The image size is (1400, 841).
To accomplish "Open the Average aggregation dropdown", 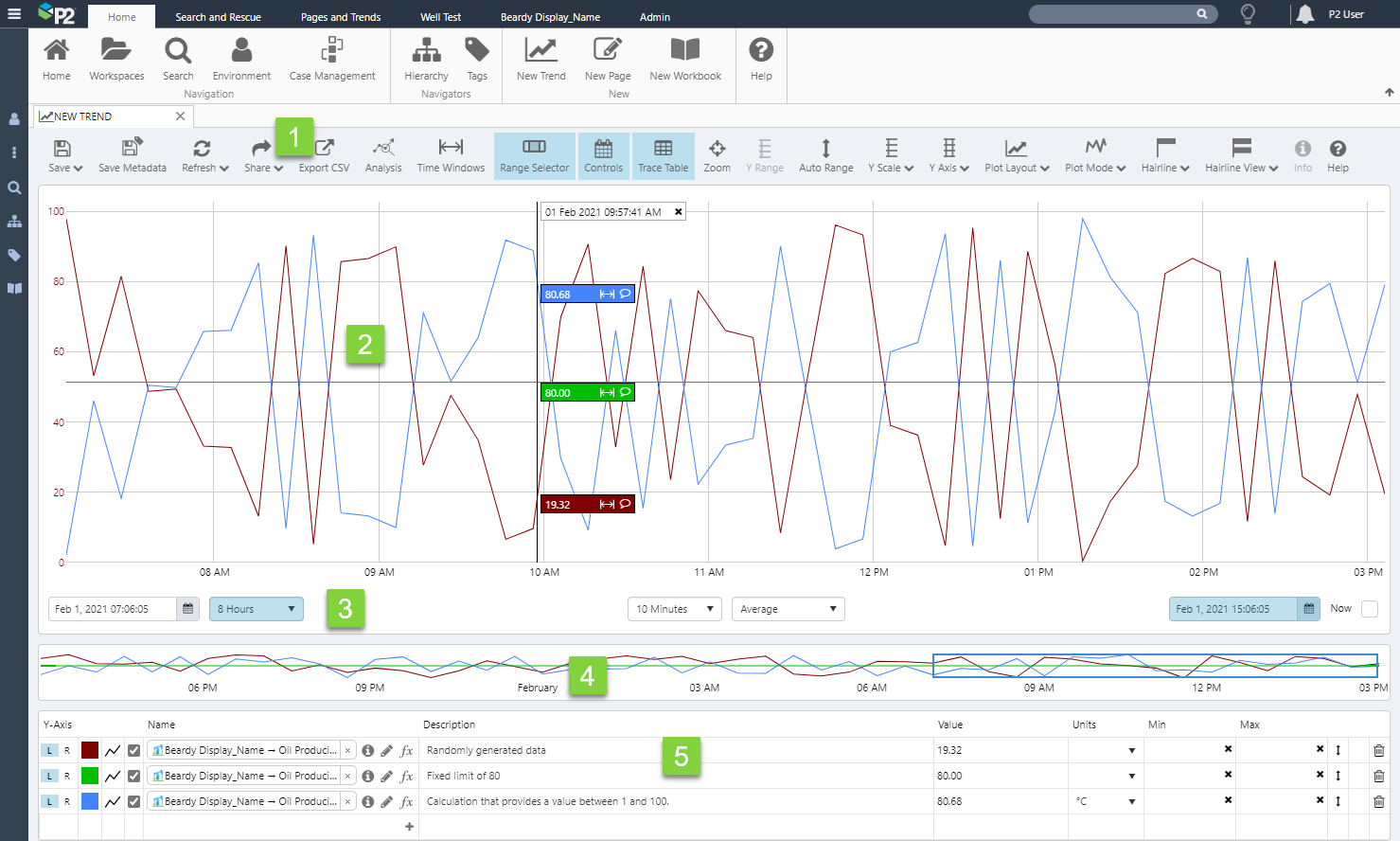I will click(x=788, y=609).
